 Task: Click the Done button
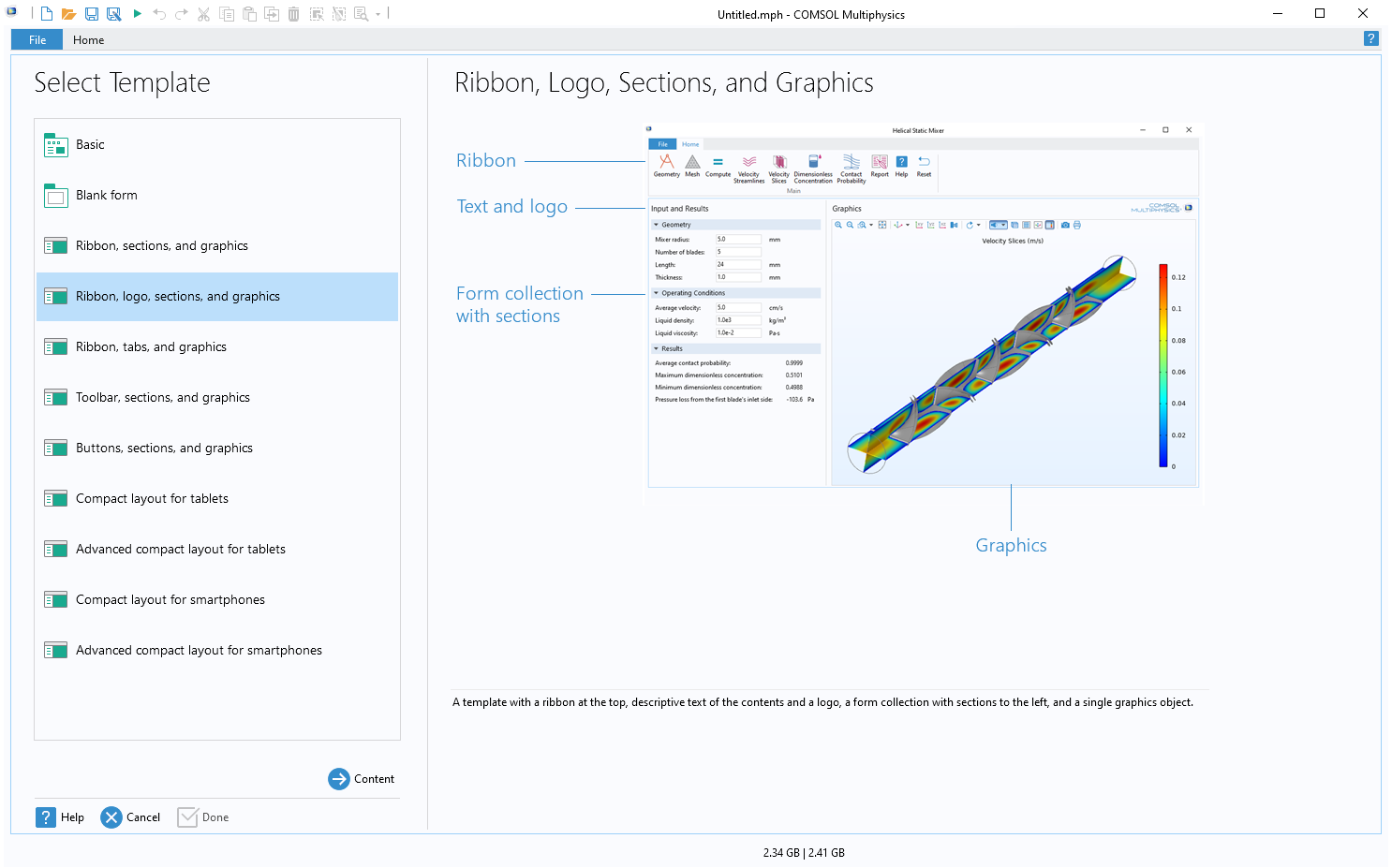click(203, 817)
